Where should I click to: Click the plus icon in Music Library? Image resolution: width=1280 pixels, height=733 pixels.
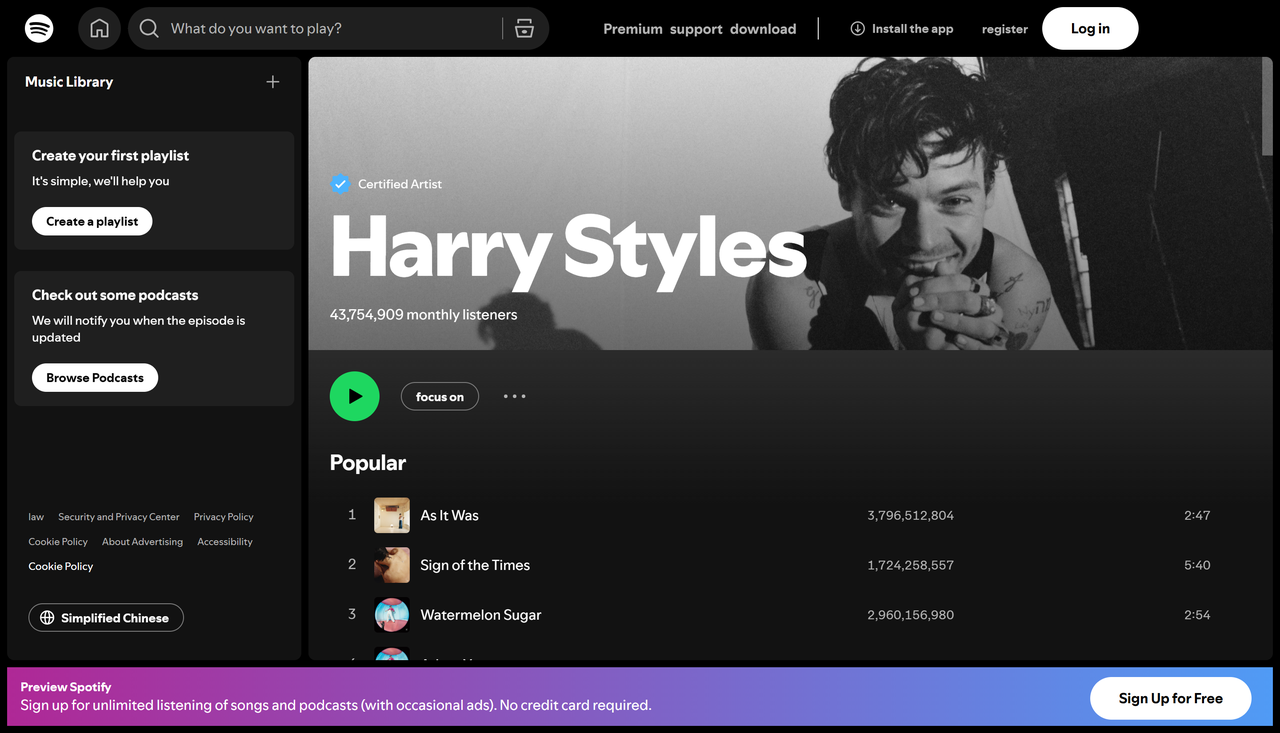[x=273, y=82]
